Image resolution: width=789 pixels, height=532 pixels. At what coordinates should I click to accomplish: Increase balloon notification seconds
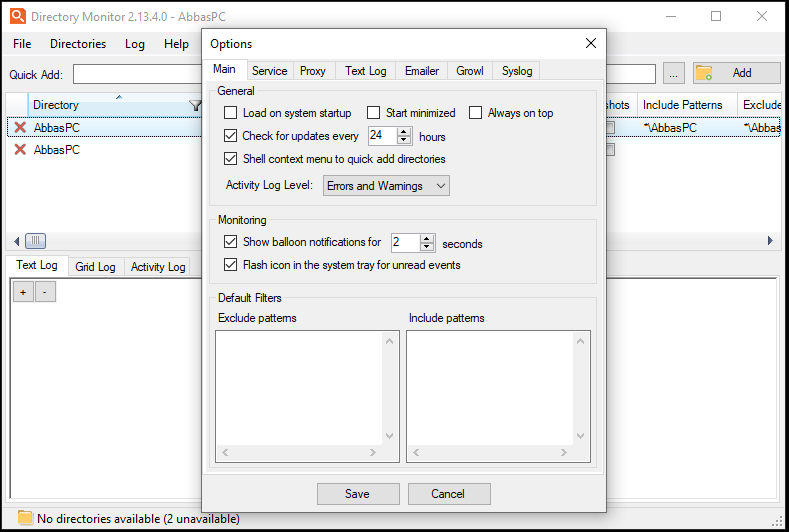click(x=427, y=239)
